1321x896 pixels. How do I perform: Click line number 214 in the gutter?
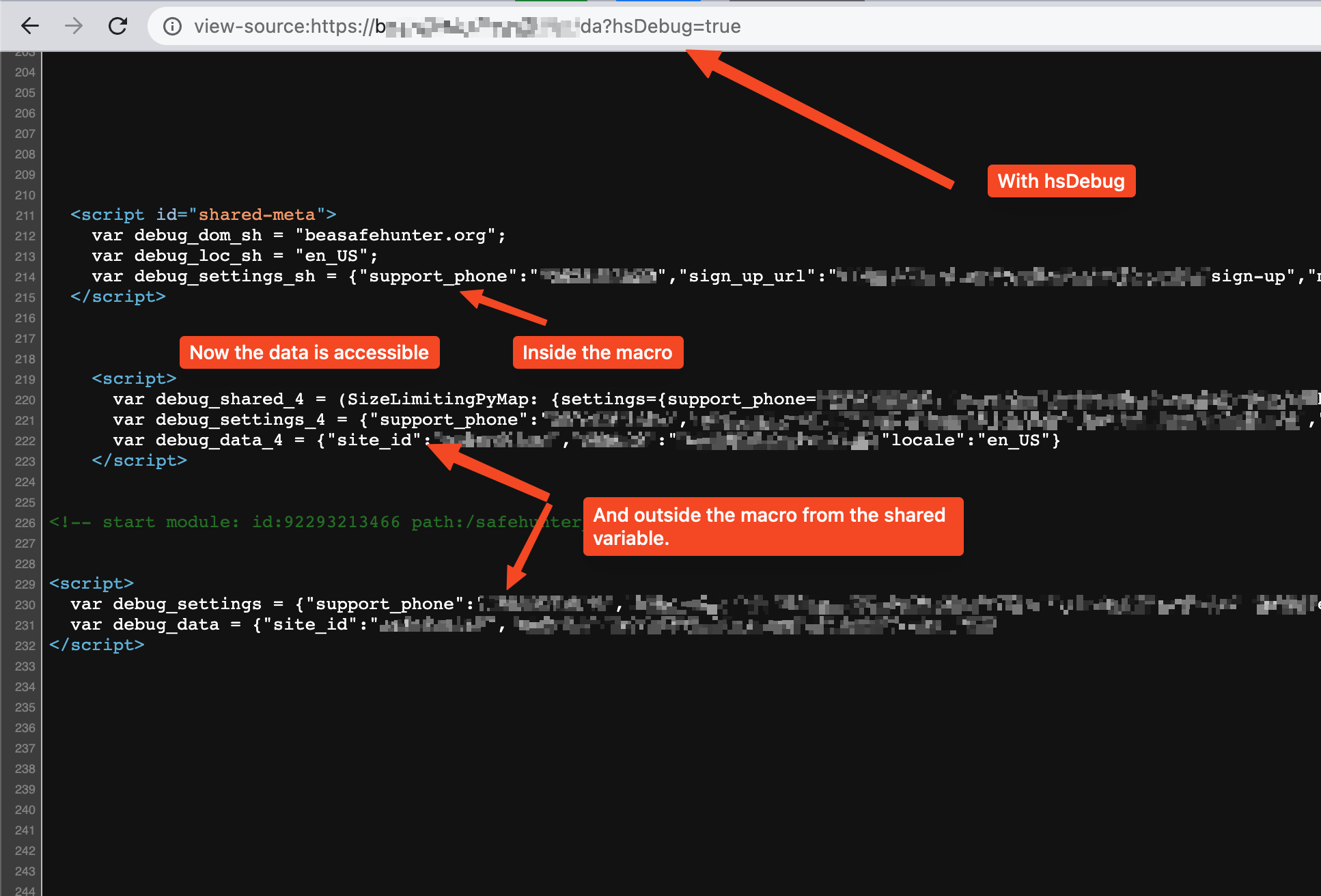pos(25,277)
